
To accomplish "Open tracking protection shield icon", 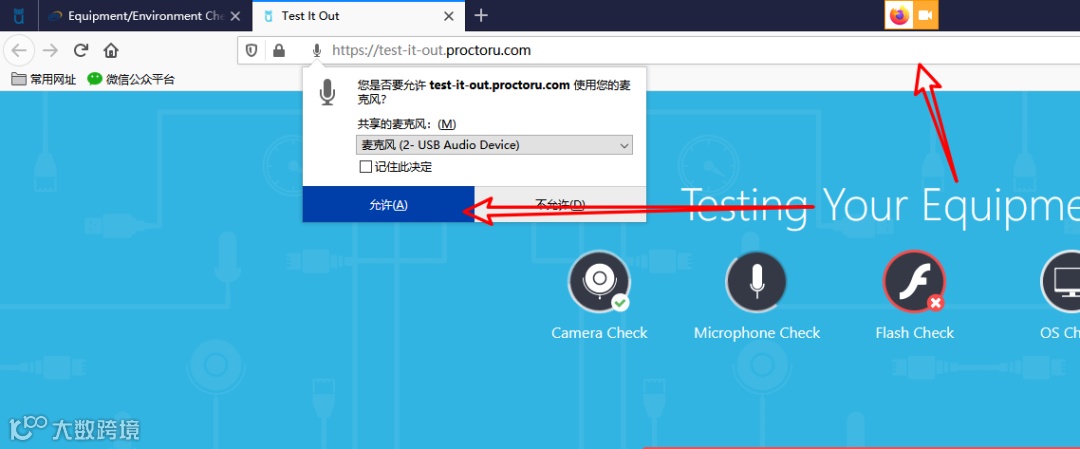I will 252,50.
